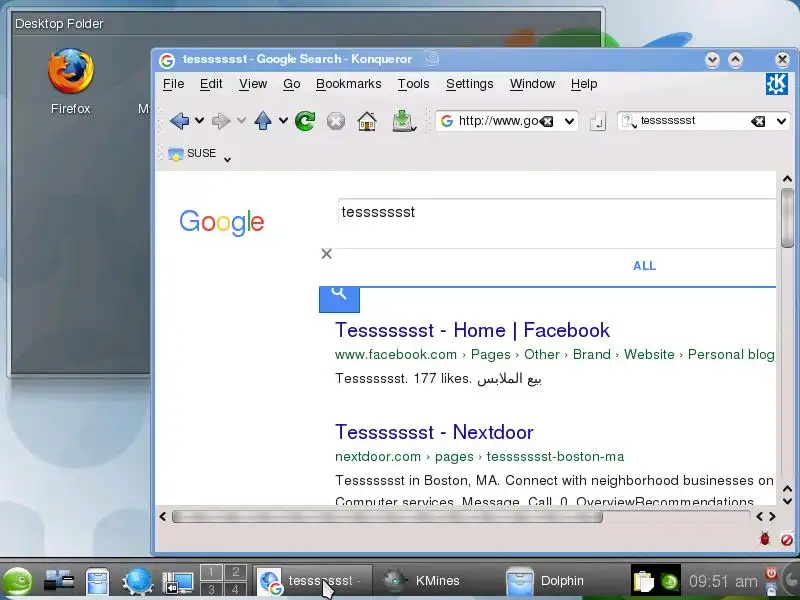Open the search engine selector icon
Image resolution: width=800 pixels, height=600 pixels.
628,121
